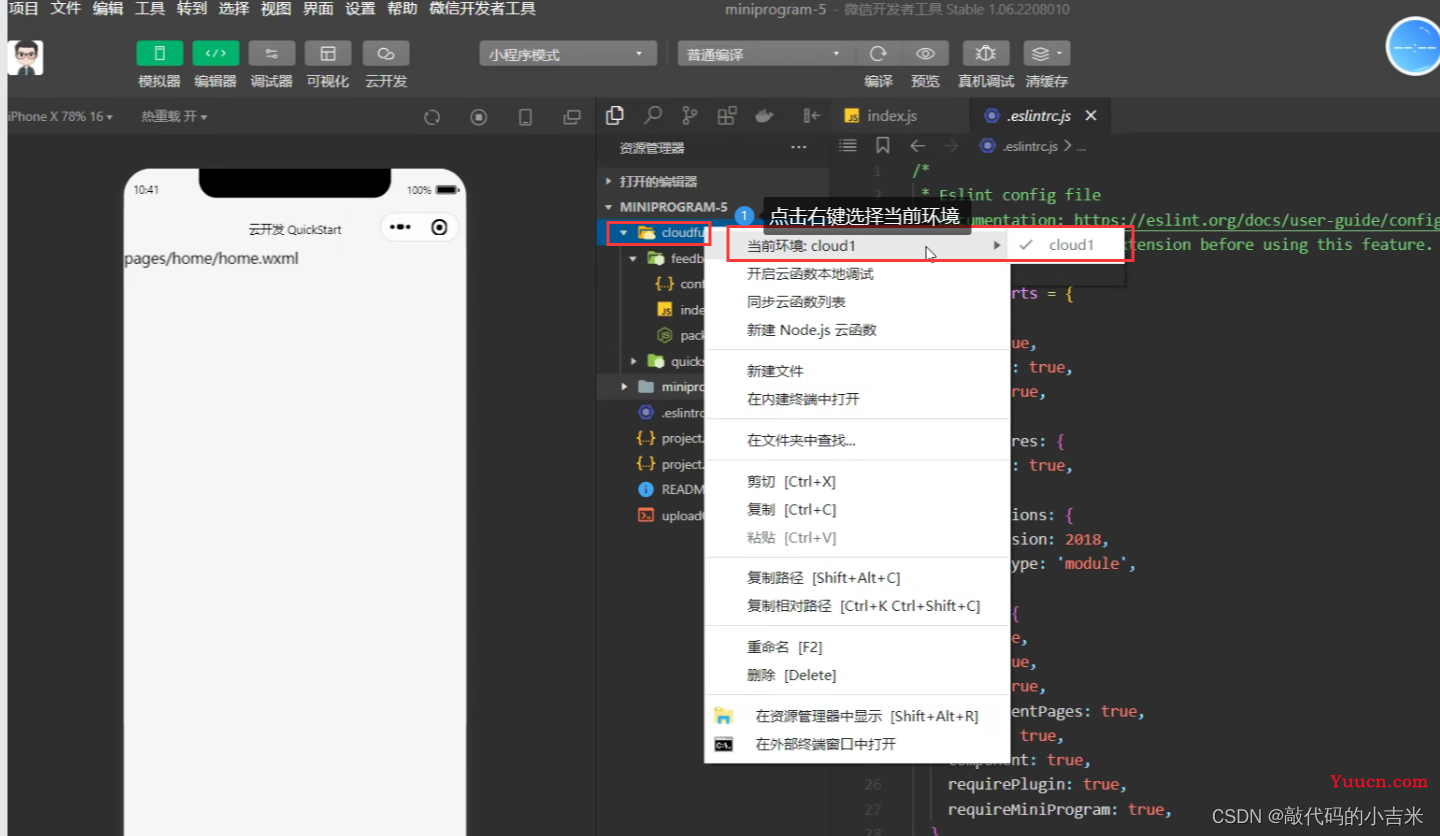Click the simulator capsule circle close button
The image size is (1440, 836).
tap(439, 228)
